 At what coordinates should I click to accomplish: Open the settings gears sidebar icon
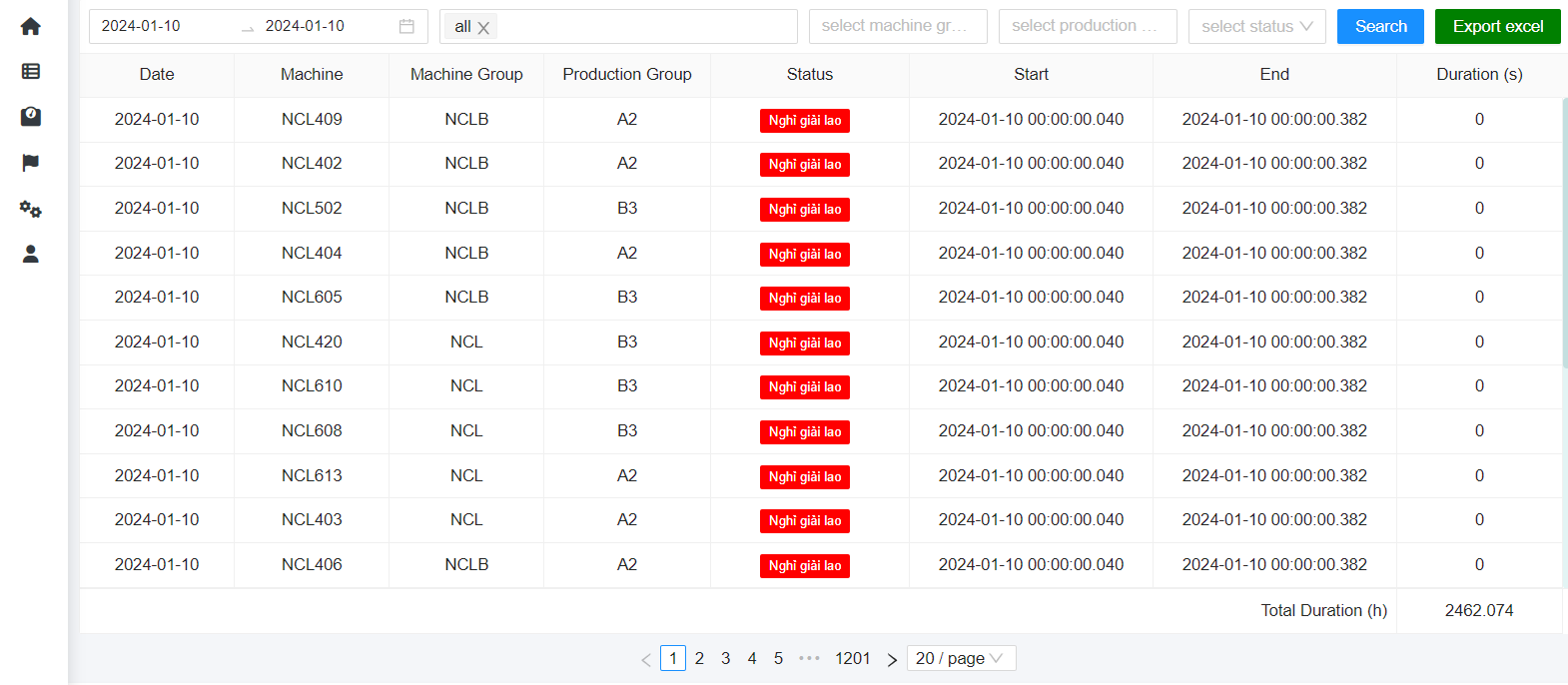tap(31, 209)
